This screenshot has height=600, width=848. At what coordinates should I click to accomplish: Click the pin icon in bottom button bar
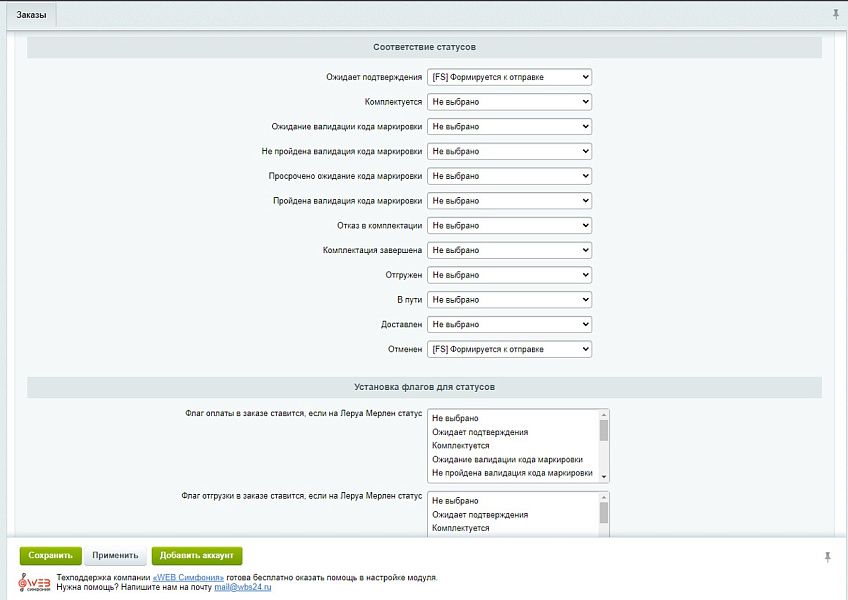point(827,557)
